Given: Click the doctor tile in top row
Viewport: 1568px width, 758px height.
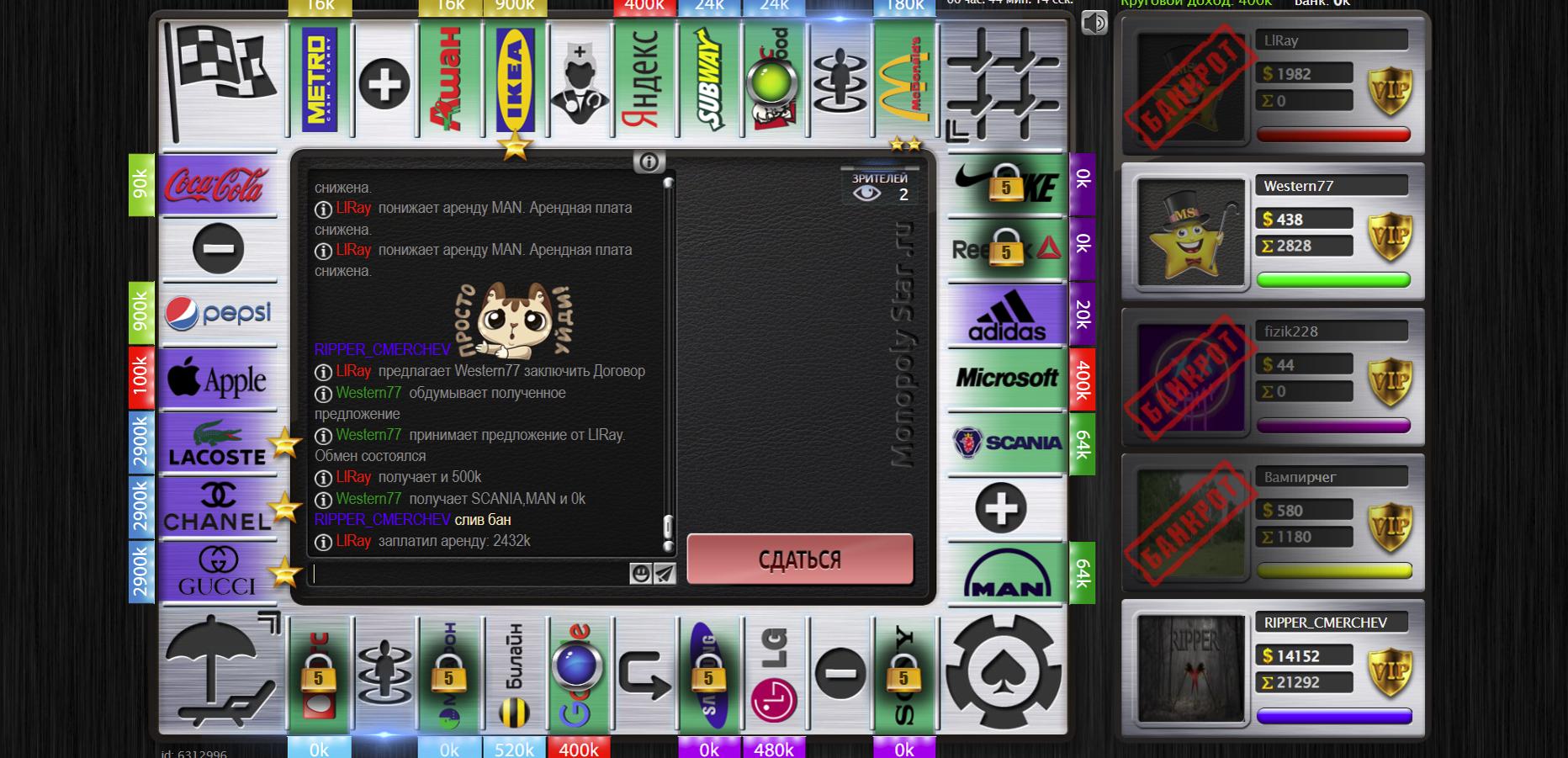Looking at the screenshot, I should tap(580, 82).
